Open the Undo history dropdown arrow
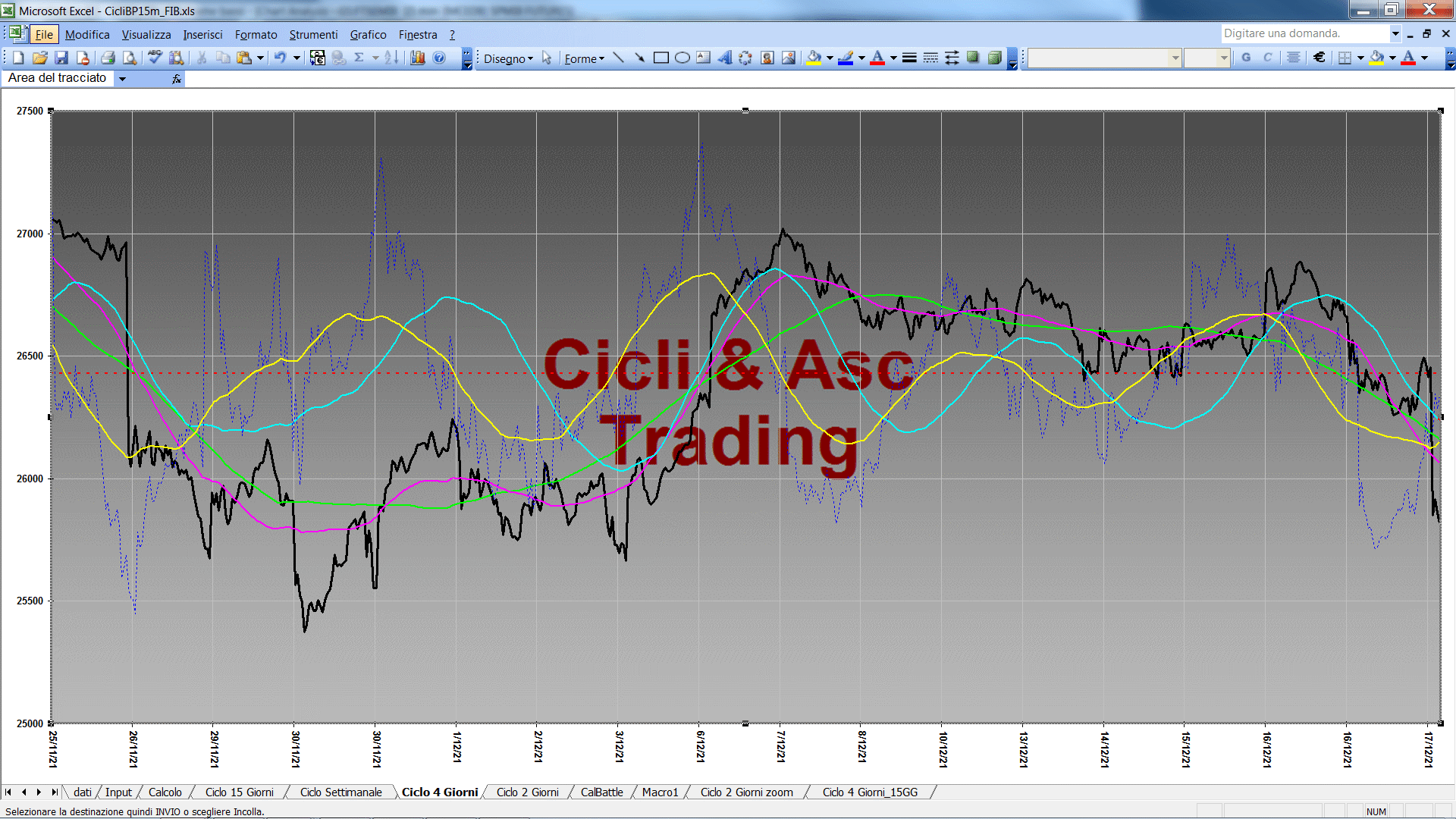Screen dimensions: 1456x819 [297, 58]
